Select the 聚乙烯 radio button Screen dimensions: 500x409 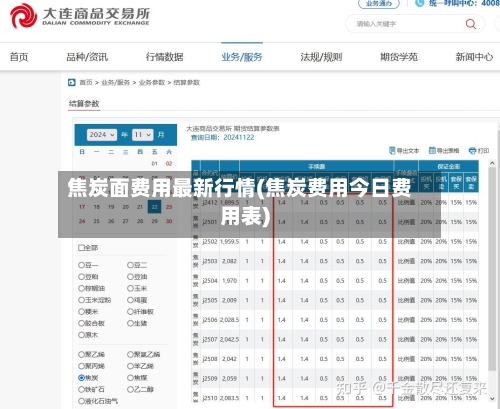pyautogui.click(x=81, y=354)
